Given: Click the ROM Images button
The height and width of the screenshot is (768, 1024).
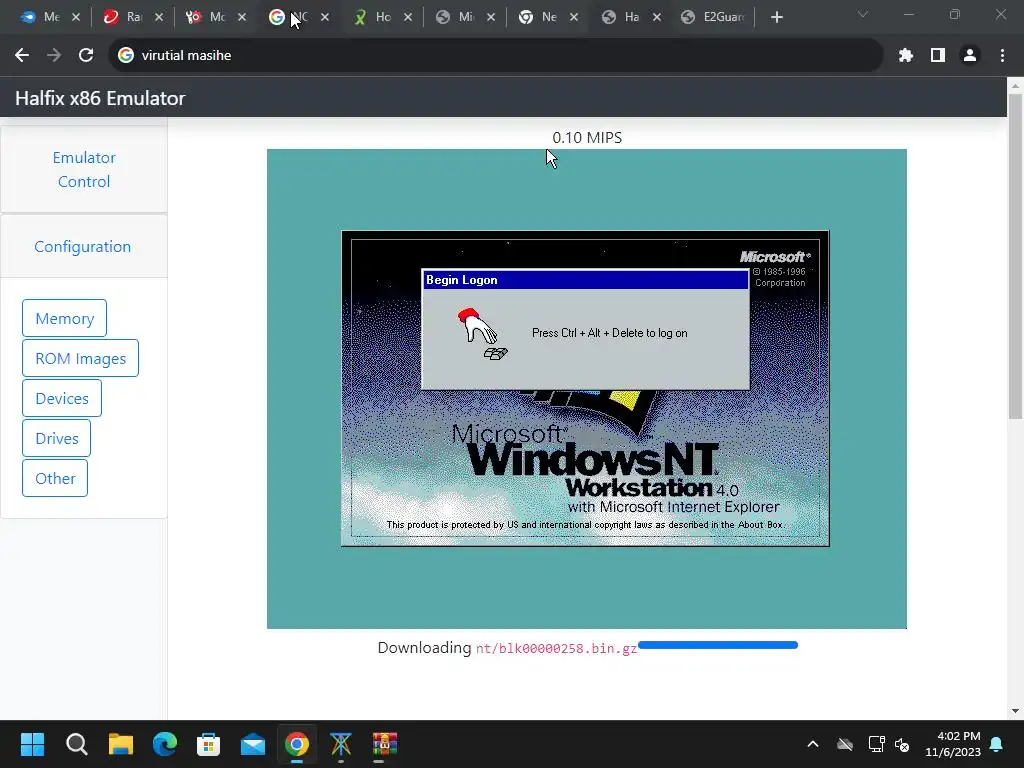Looking at the screenshot, I should [x=80, y=359].
